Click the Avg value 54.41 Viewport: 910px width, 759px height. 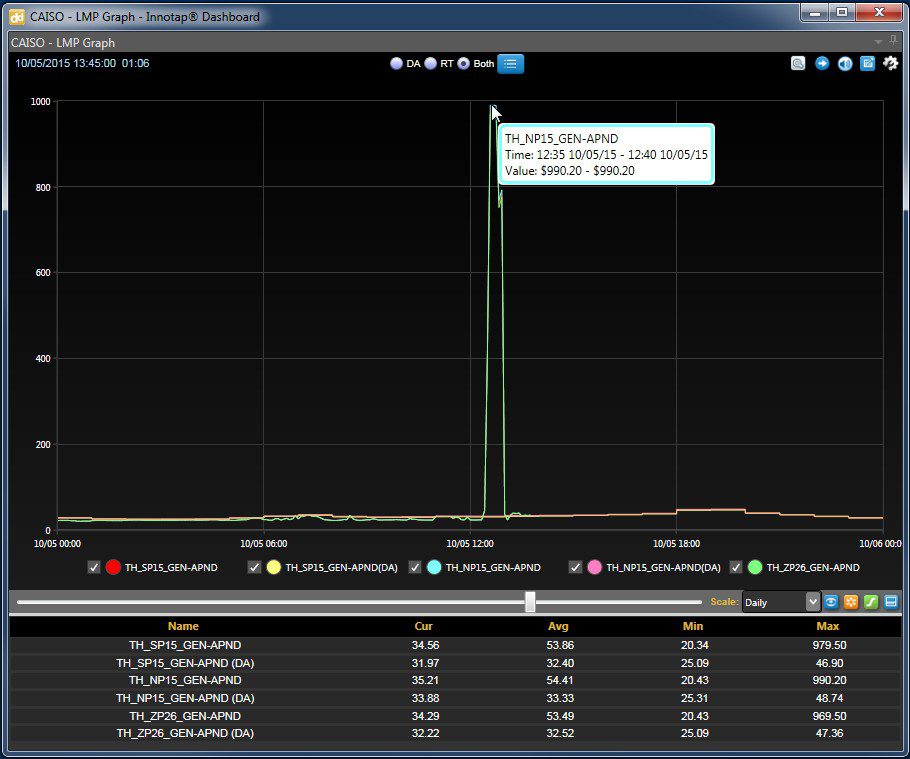click(560, 680)
